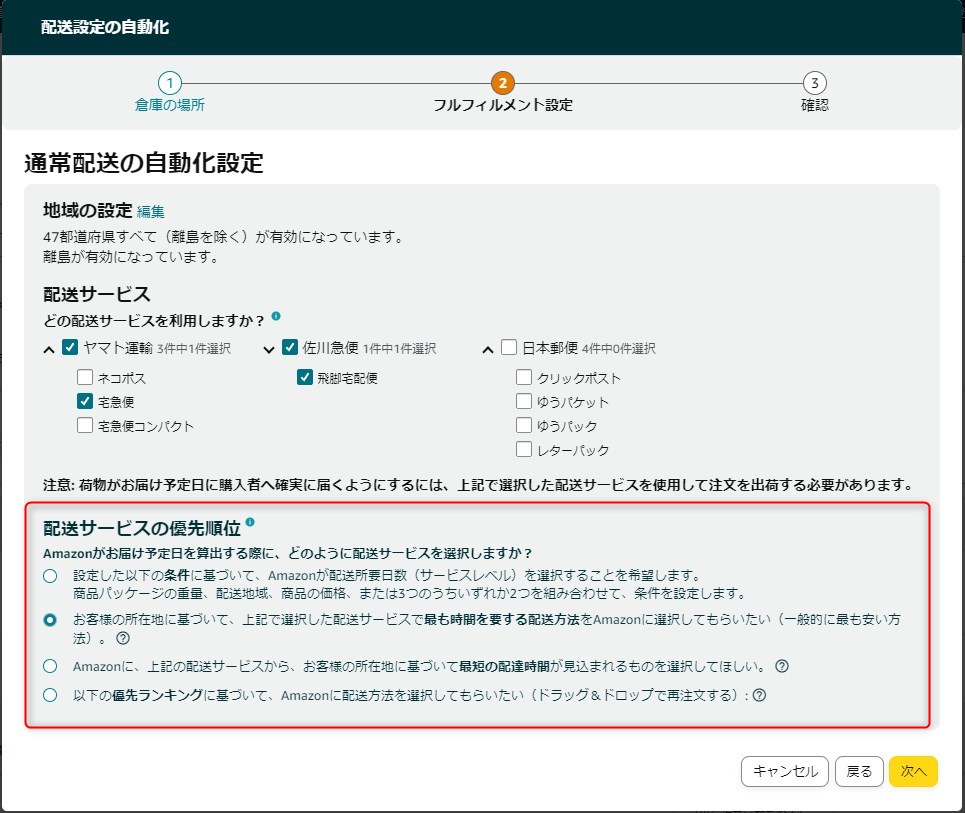Click the 通常配送の自動化設定 heading

(144, 163)
